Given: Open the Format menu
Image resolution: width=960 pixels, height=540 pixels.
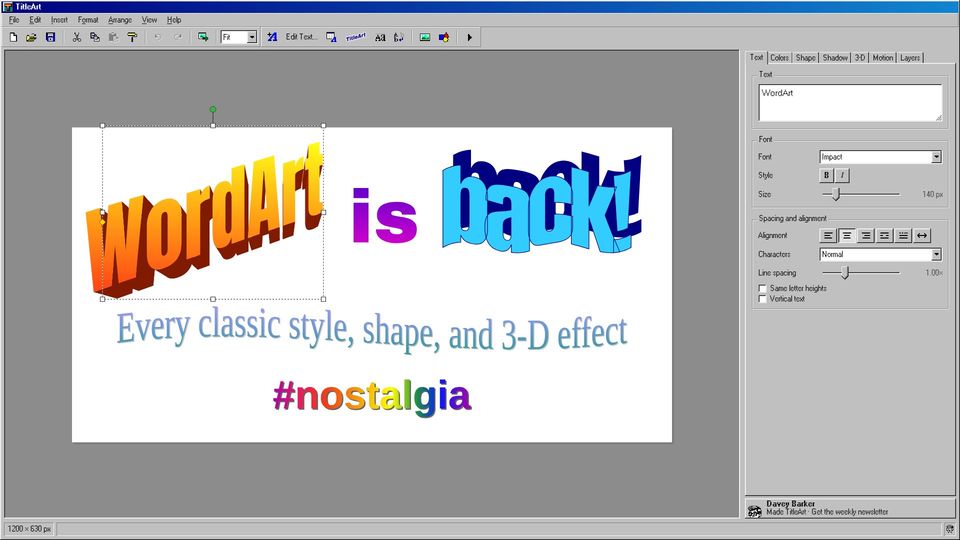Looking at the screenshot, I should [x=88, y=20].
